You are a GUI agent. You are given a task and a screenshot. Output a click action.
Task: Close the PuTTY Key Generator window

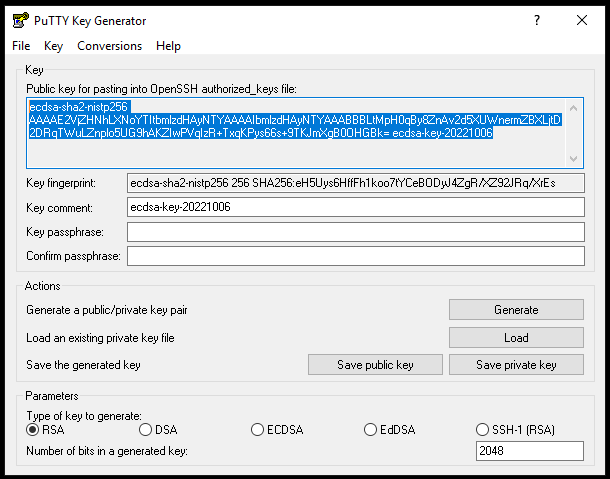coord(582,20)
